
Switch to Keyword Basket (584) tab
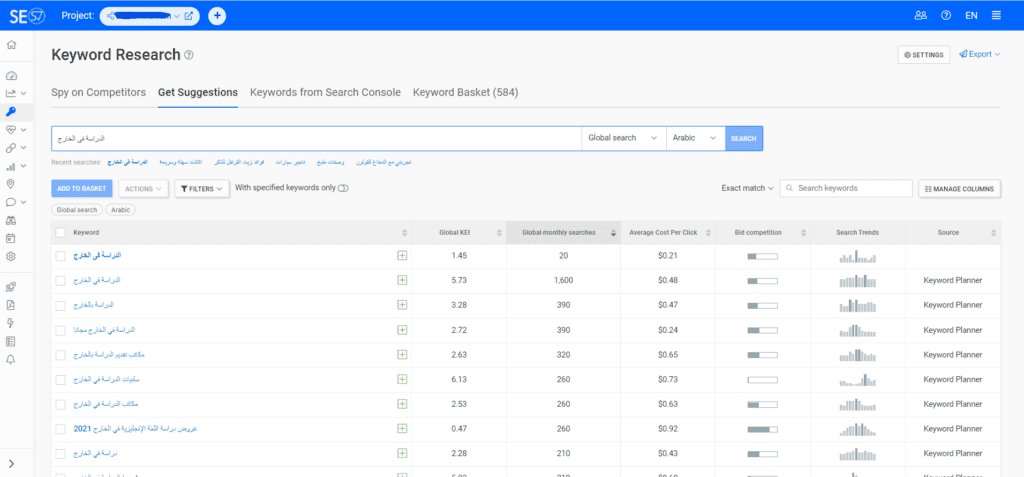(466, 93)
